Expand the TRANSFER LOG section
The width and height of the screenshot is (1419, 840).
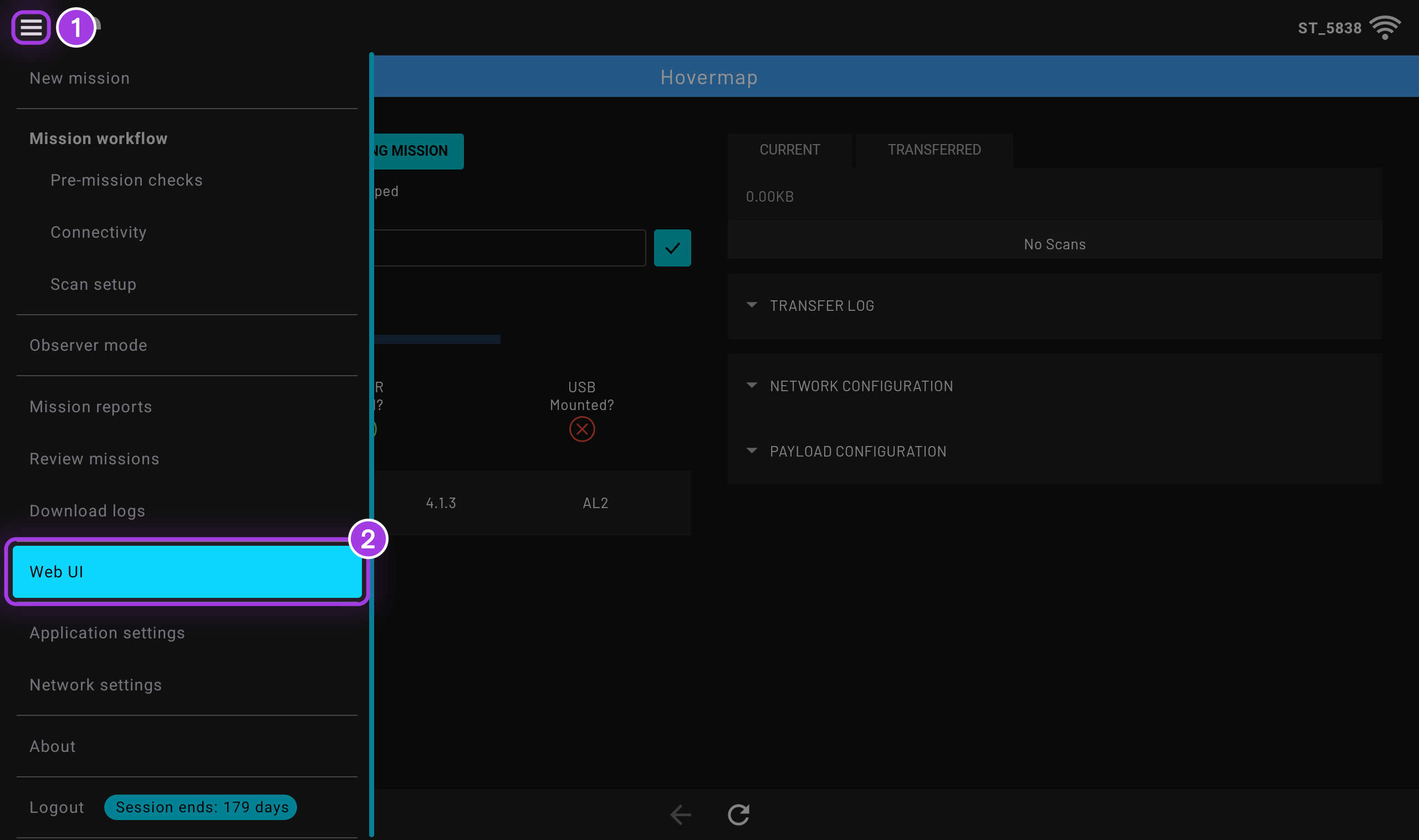point(1054,306)
